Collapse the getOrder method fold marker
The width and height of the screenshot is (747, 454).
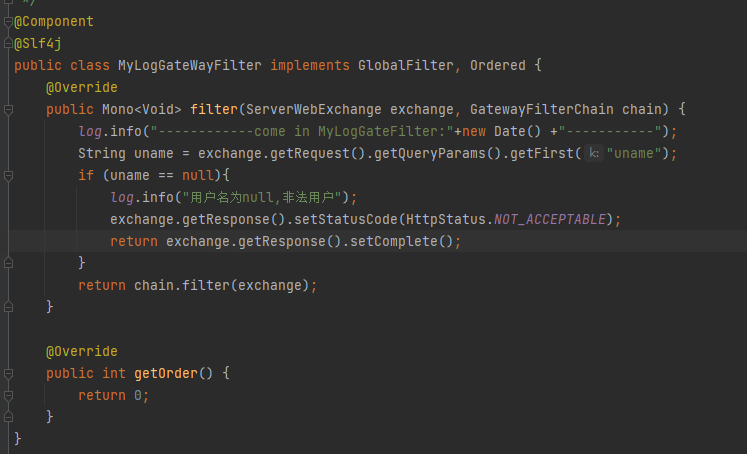[x=6, y=372]
